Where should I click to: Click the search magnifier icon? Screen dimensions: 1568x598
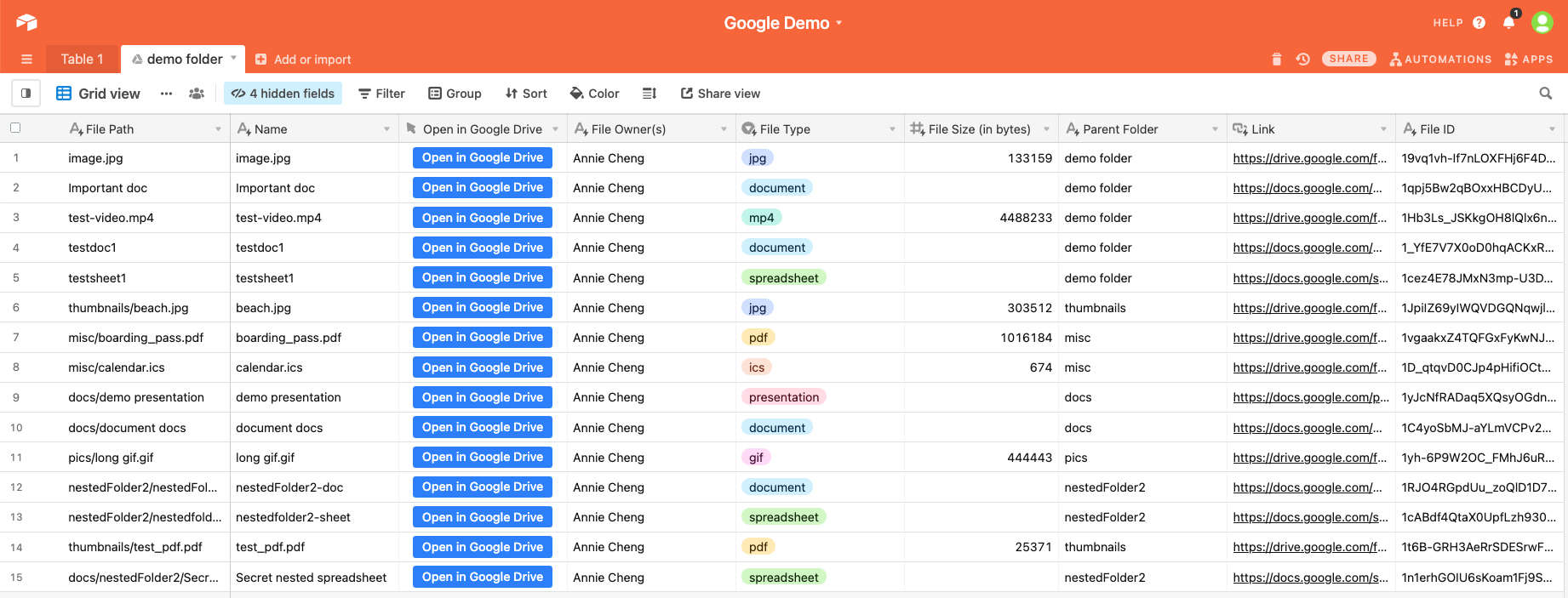[1545, 94]
